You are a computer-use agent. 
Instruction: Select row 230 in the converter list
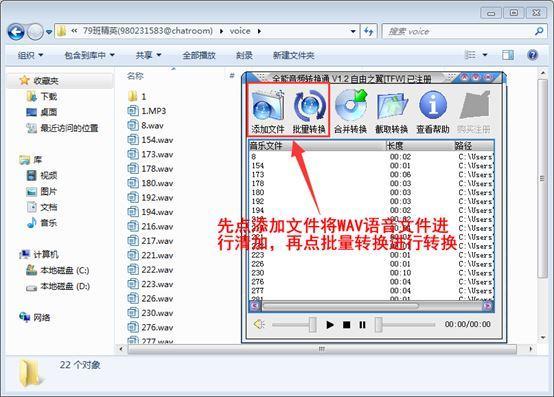coord(372,273)
